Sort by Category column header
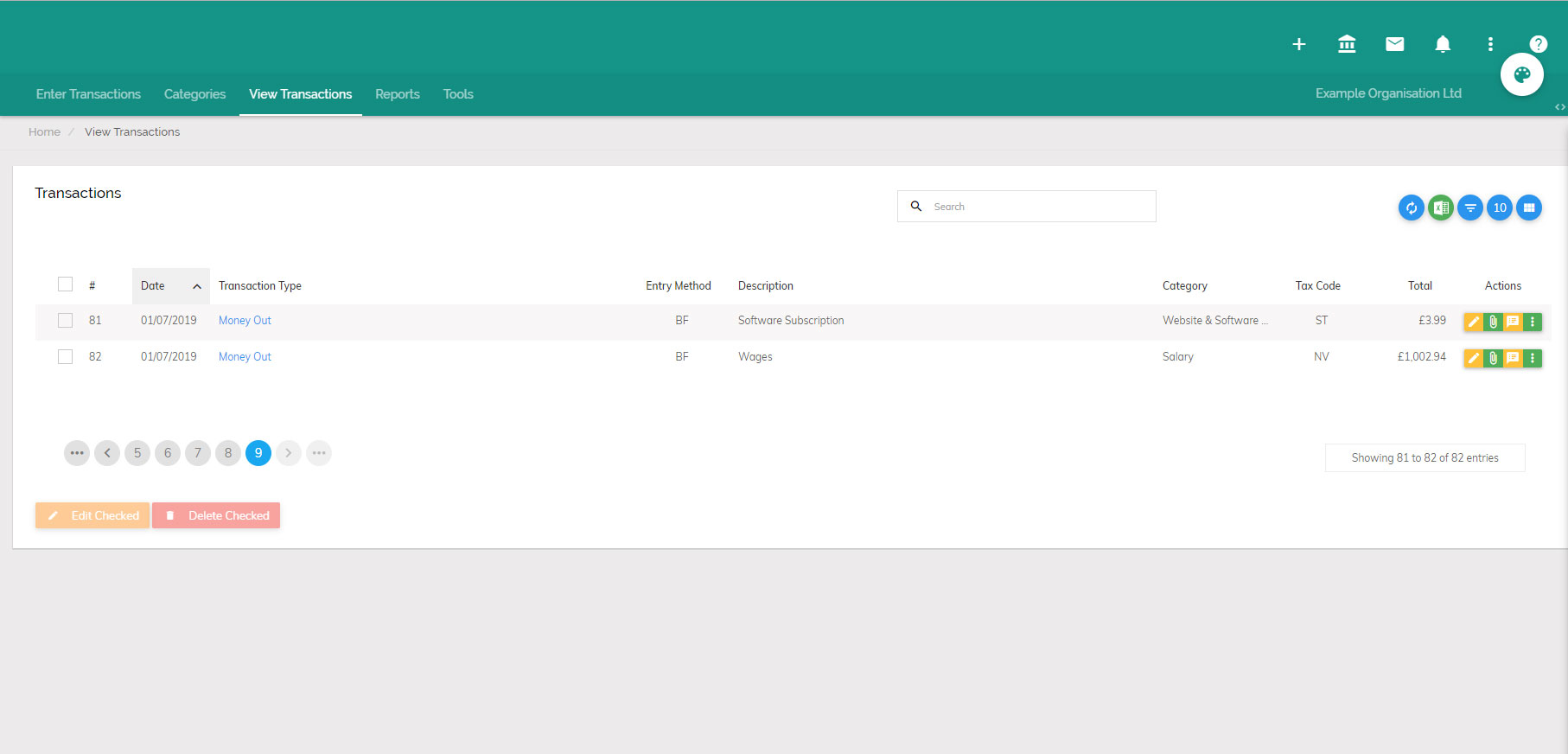Screen dimensions: 1568x754 (1185, 286)
